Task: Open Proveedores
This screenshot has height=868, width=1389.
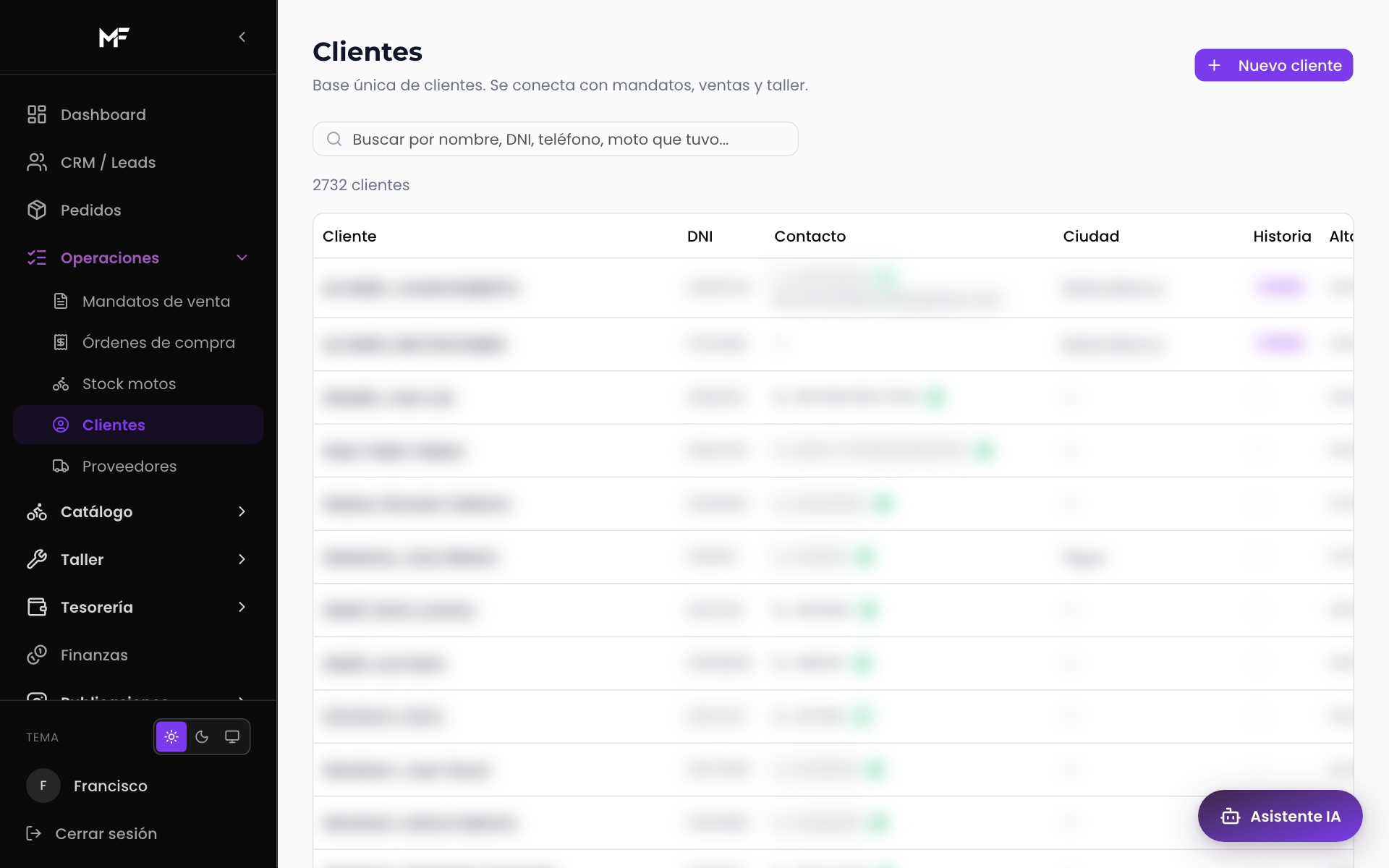Action: click(x=138, y=466)
